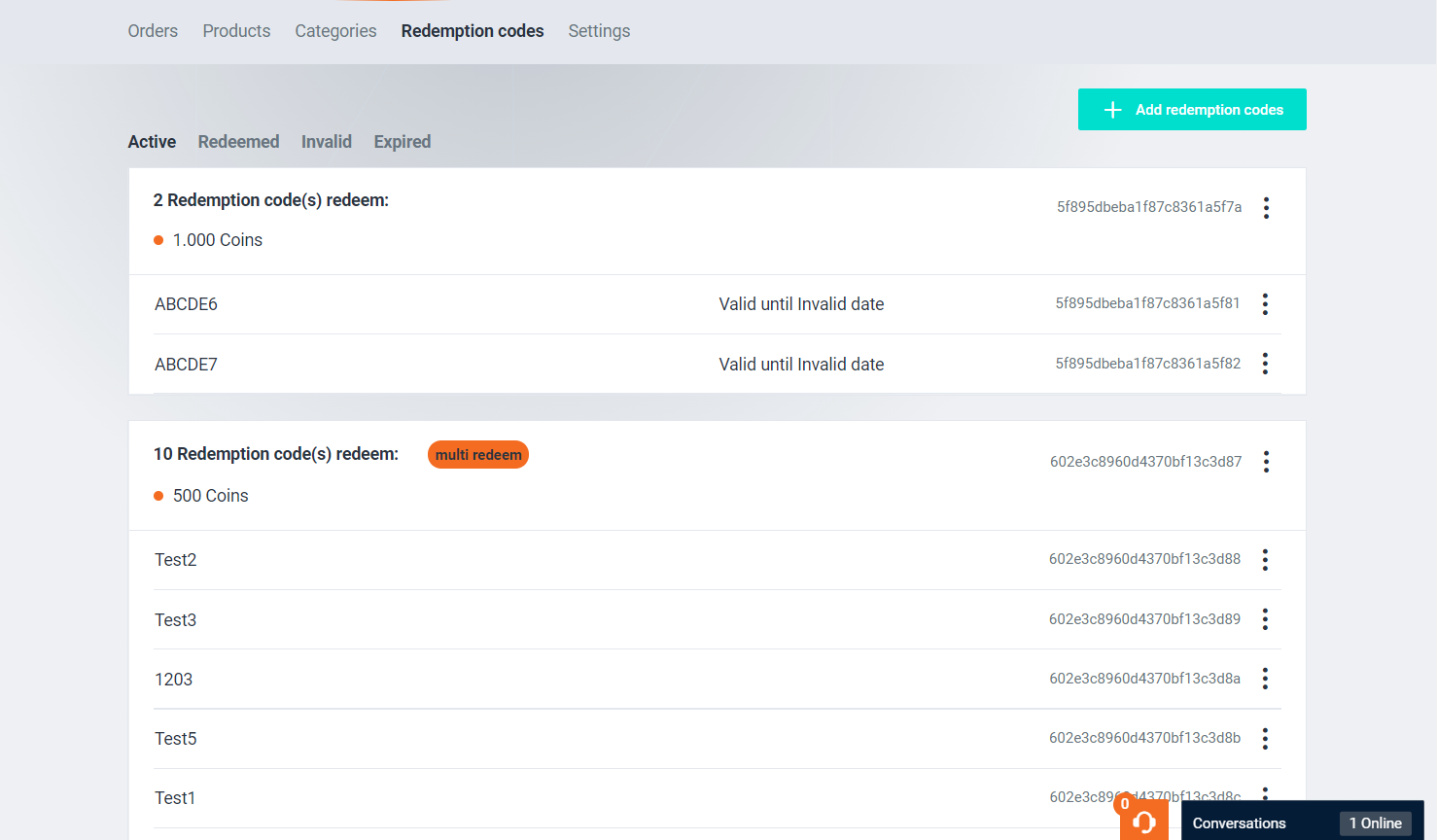Click Add redemption codes button
The height and width of the screenshot is (840, 1437).
pos(1191,110)
